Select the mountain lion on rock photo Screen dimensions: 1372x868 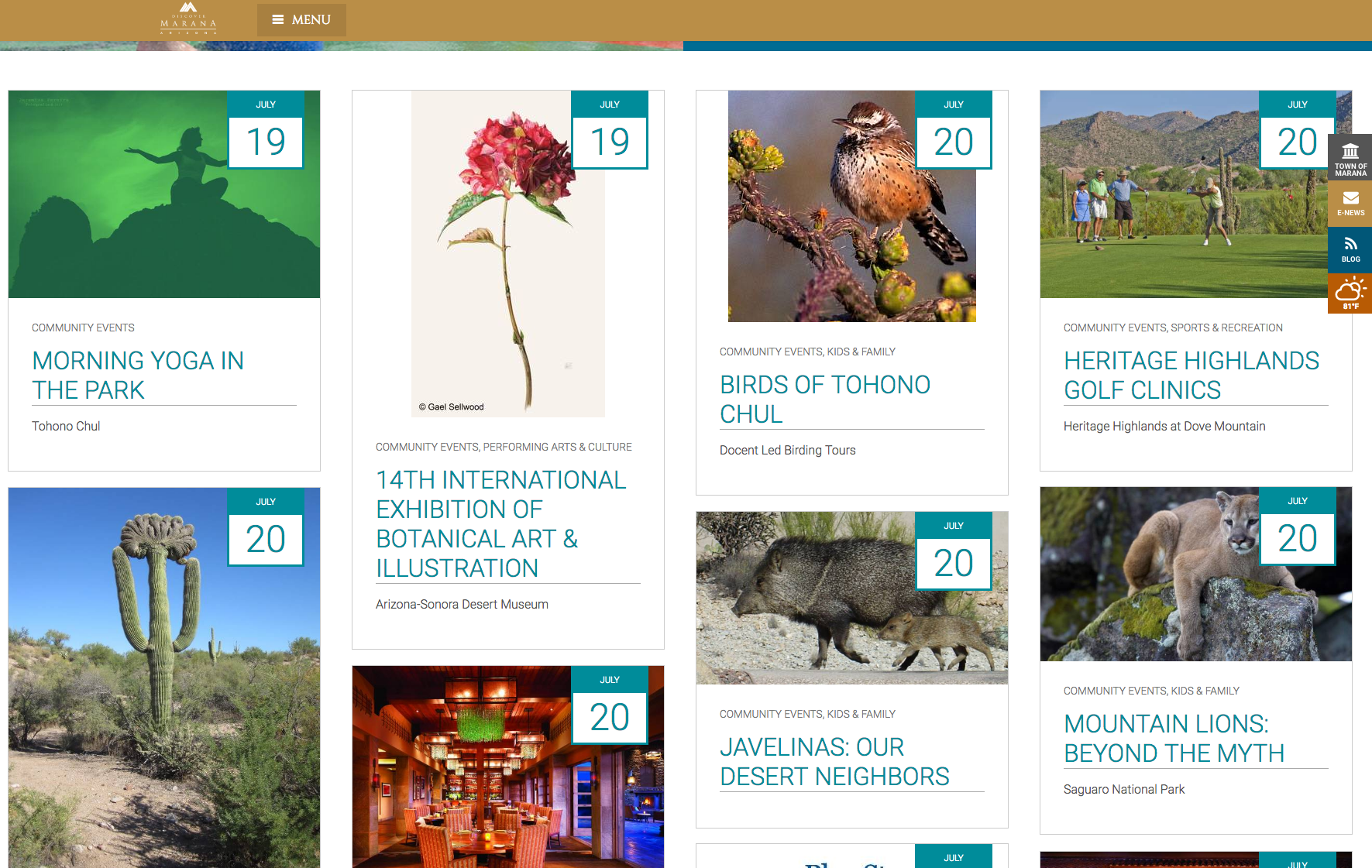tap(1196, 574)
